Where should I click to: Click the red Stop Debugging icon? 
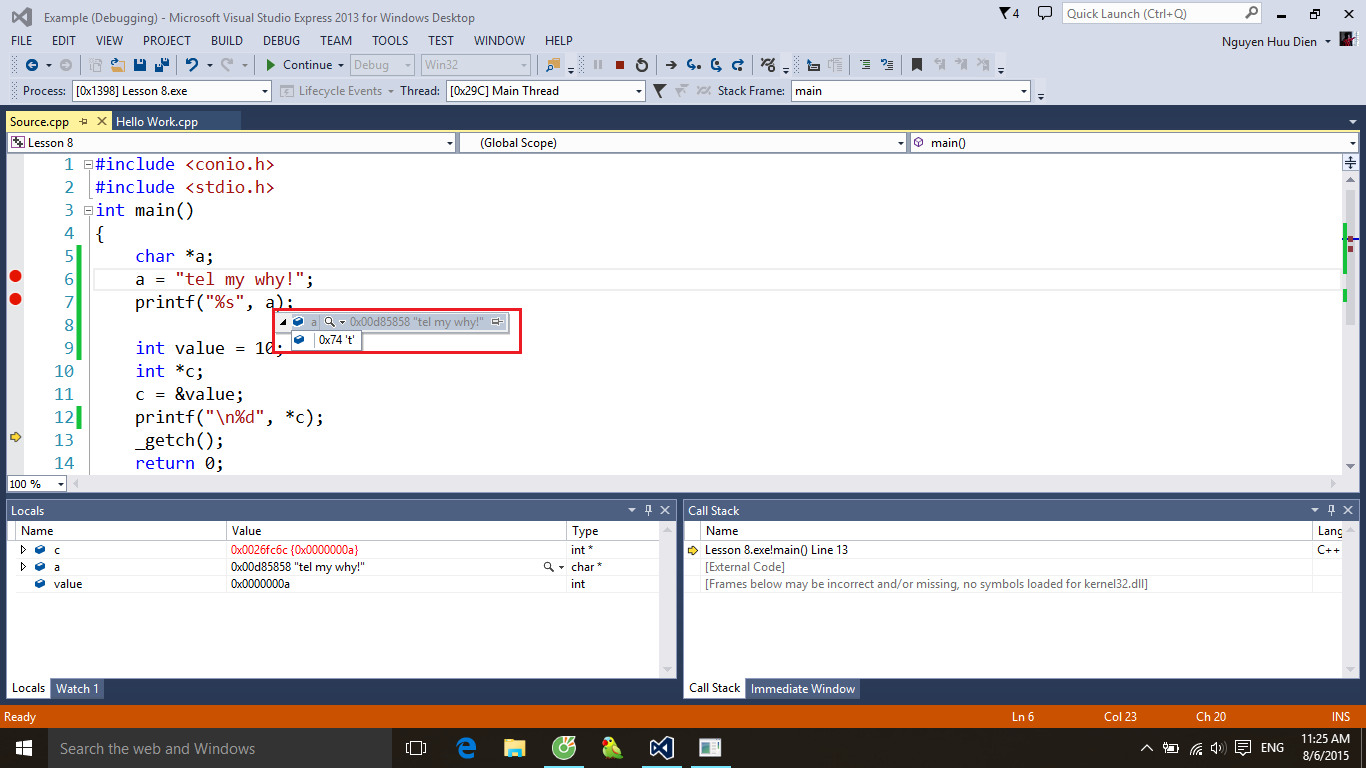pos(620,65)
